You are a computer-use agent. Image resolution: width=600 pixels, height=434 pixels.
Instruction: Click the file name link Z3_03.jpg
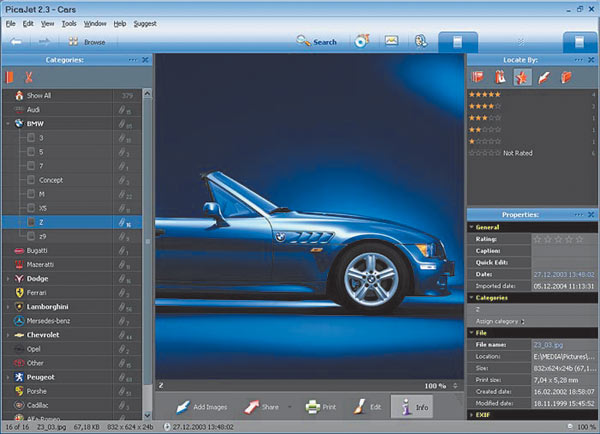point(548,345)
